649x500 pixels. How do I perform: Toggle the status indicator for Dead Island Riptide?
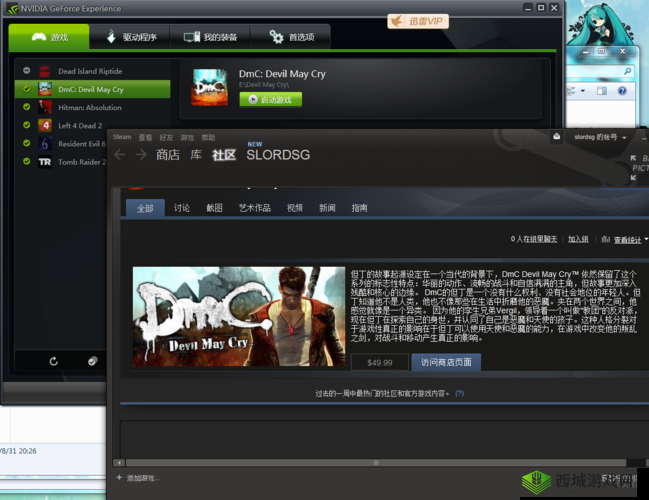pyautogui.click(x=27, y=71)
